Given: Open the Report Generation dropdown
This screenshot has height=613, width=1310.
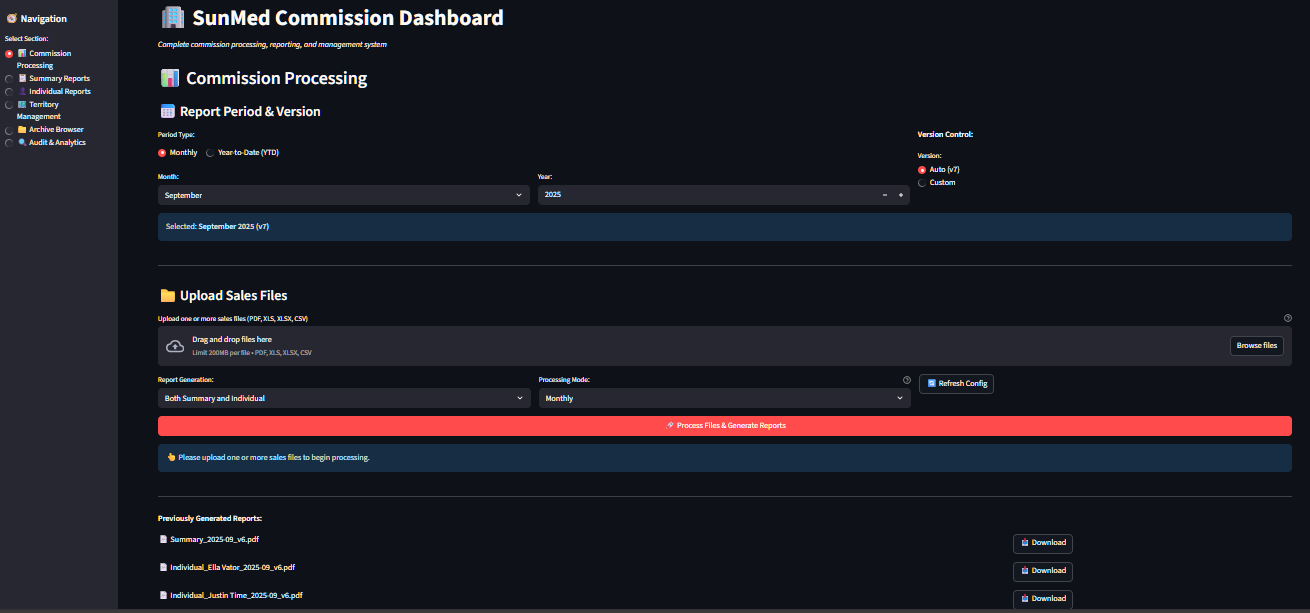Looking at the screenshot, I should coord(343,397).
